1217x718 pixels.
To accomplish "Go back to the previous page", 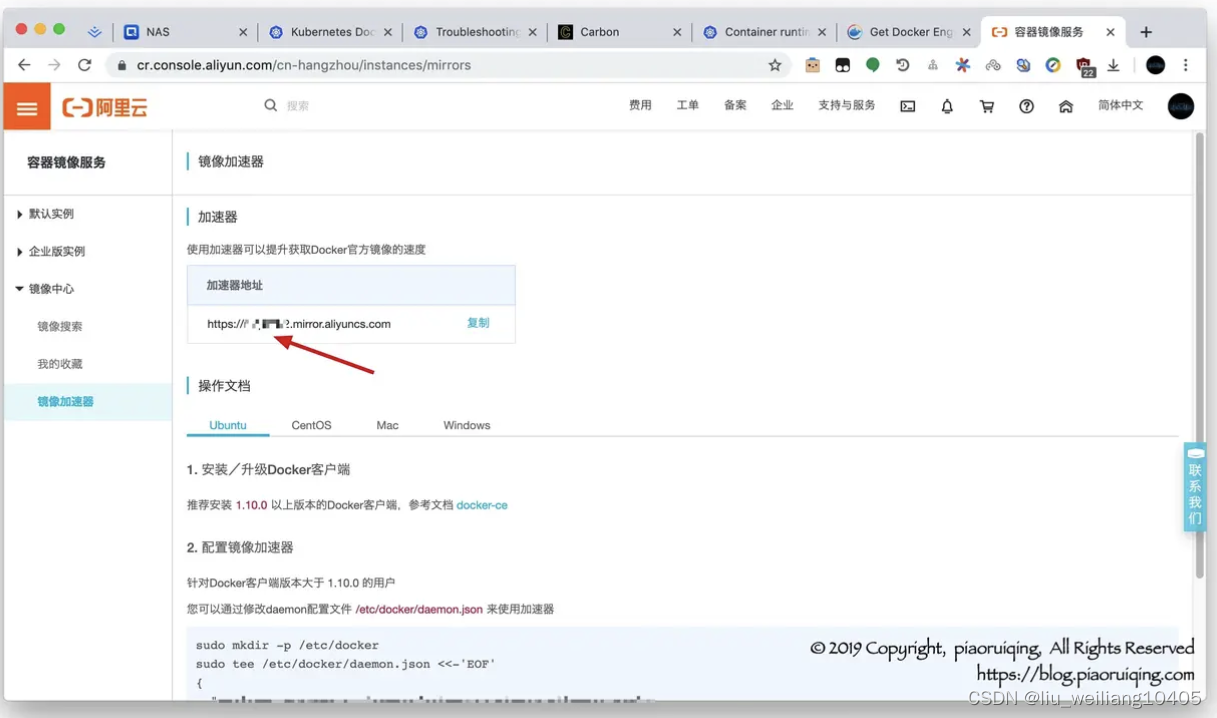I will tap(24, 65).
